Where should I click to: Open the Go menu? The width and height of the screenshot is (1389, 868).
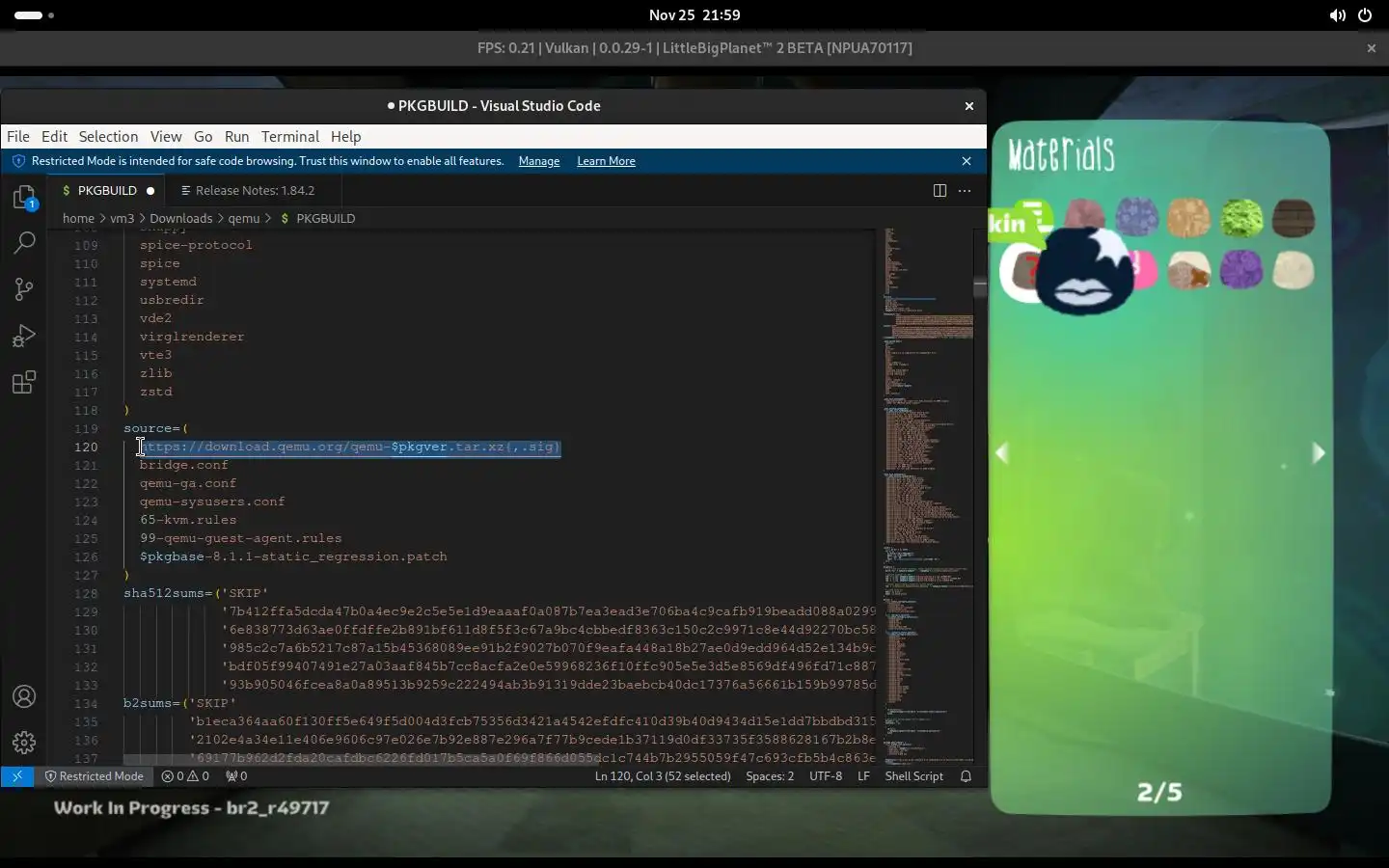pyautogui.click(x=203, y=136)
